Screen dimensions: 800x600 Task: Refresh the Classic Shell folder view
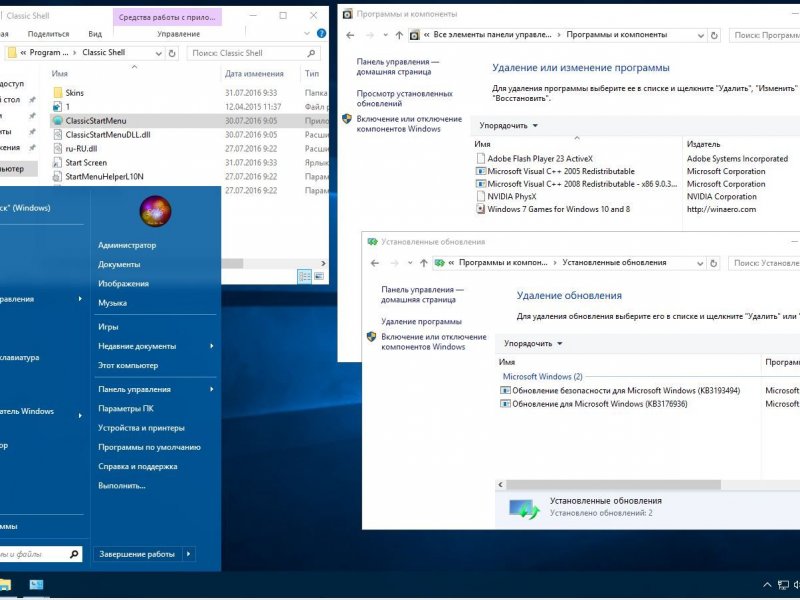pyautogui.click(x=172, y=53)
